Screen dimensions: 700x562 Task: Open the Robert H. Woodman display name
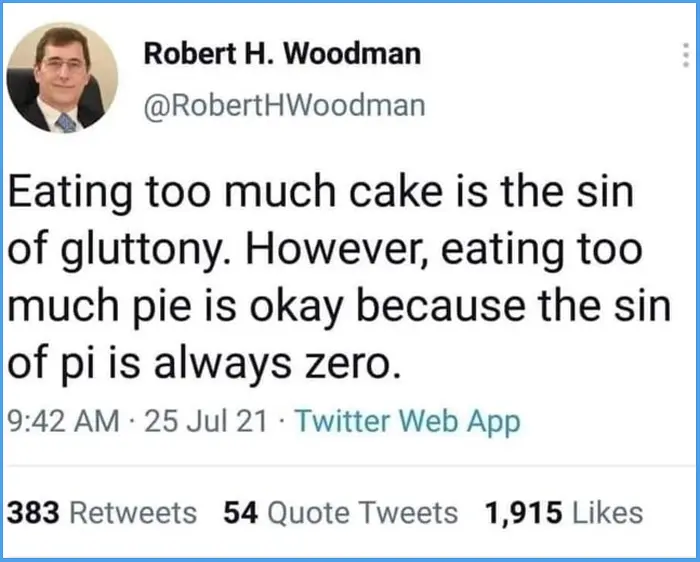point(282,55)
